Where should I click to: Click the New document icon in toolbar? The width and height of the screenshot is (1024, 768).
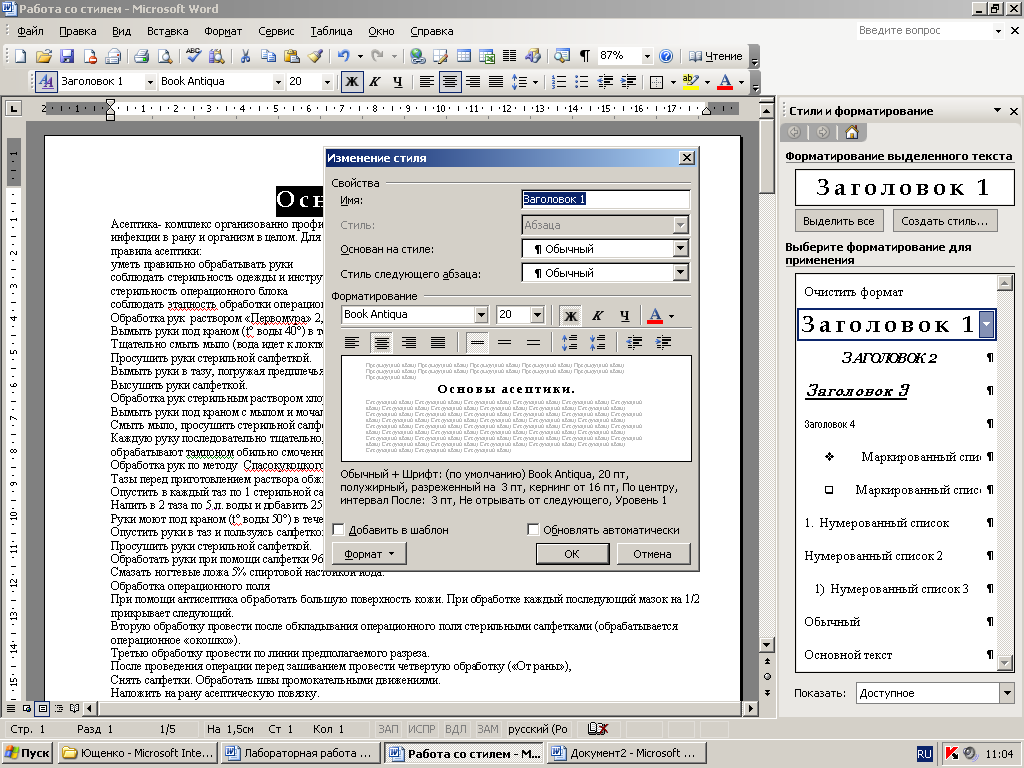coord(20,56)
